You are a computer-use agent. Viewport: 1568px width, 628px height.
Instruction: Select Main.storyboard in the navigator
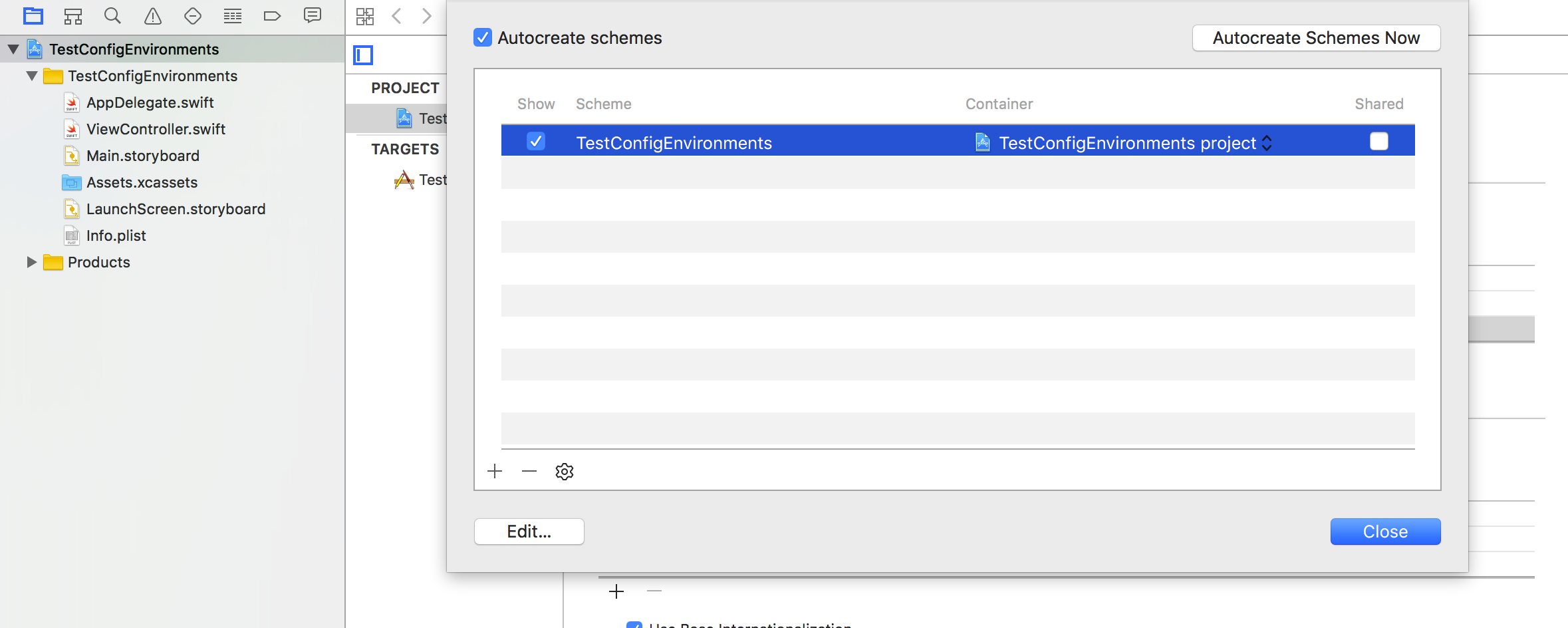click(143, 156)
